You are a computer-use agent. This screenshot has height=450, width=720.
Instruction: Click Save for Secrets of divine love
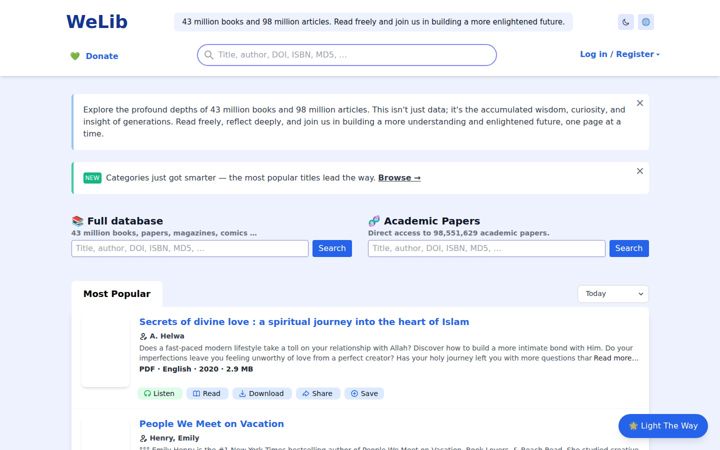coord(365,394)
